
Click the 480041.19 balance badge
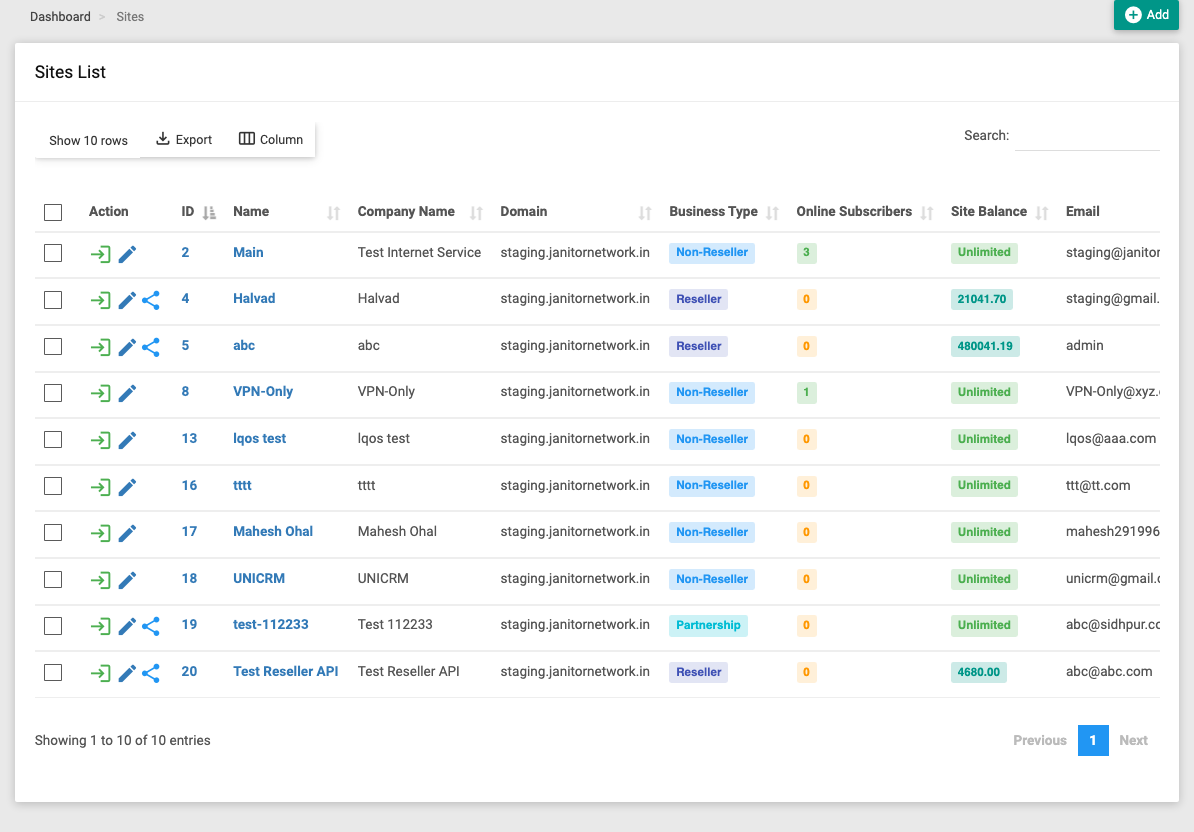[x=985, y=346]
